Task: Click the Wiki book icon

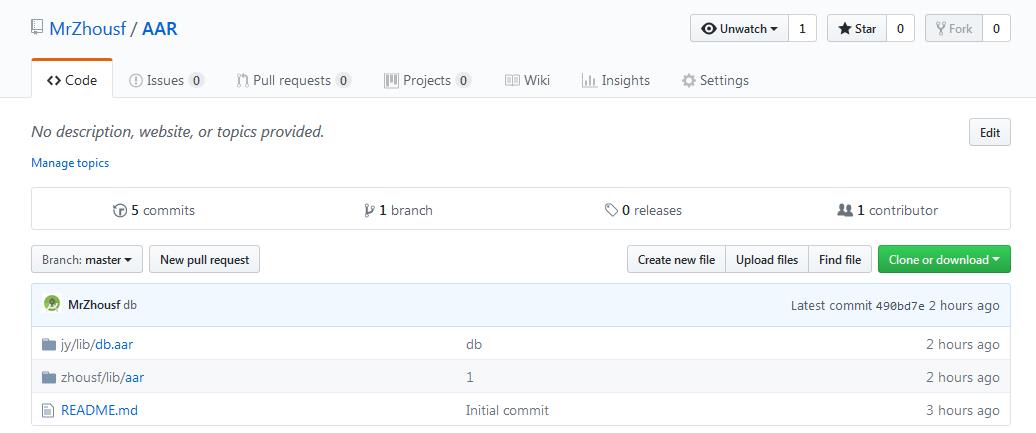Action: 512,81
